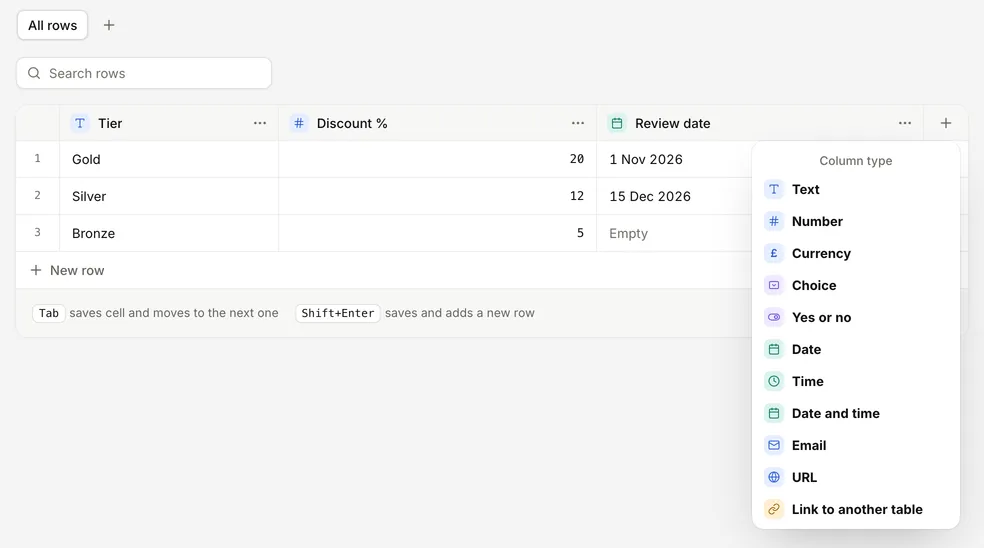Add a new view with the plus icon beside All rows
The height and width of the screenshot is (548, 984).
tap(109, 25)
